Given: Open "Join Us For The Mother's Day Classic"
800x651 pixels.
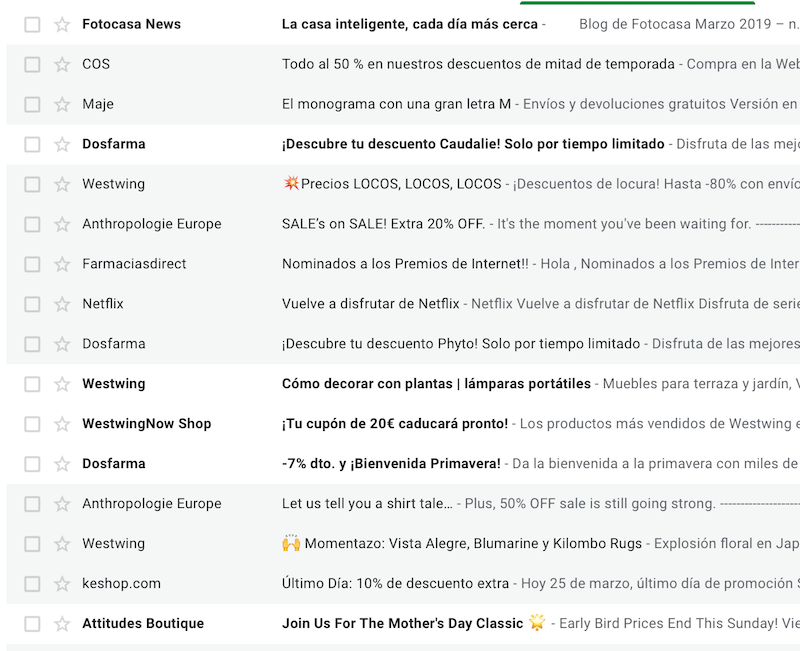Looking at the screenshot, I should tap(414, 624).
